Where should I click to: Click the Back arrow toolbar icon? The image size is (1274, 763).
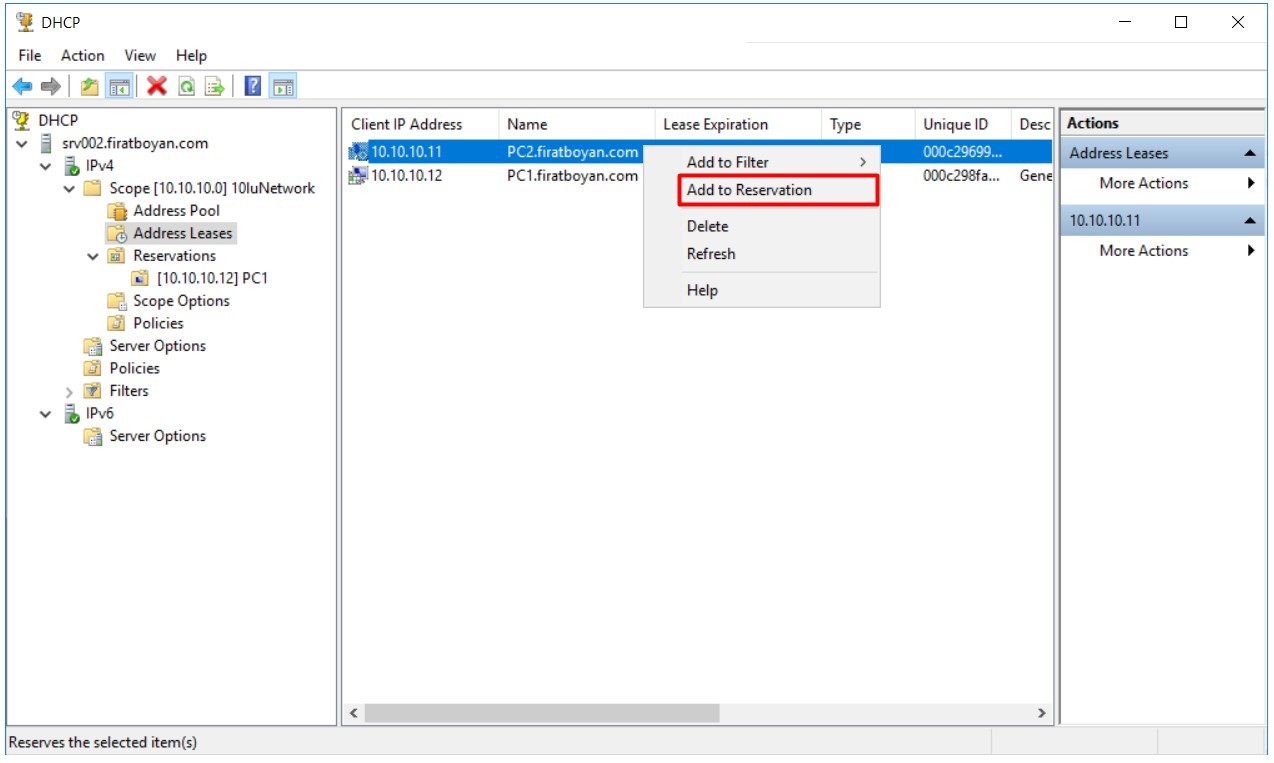[x=22, y=87]
